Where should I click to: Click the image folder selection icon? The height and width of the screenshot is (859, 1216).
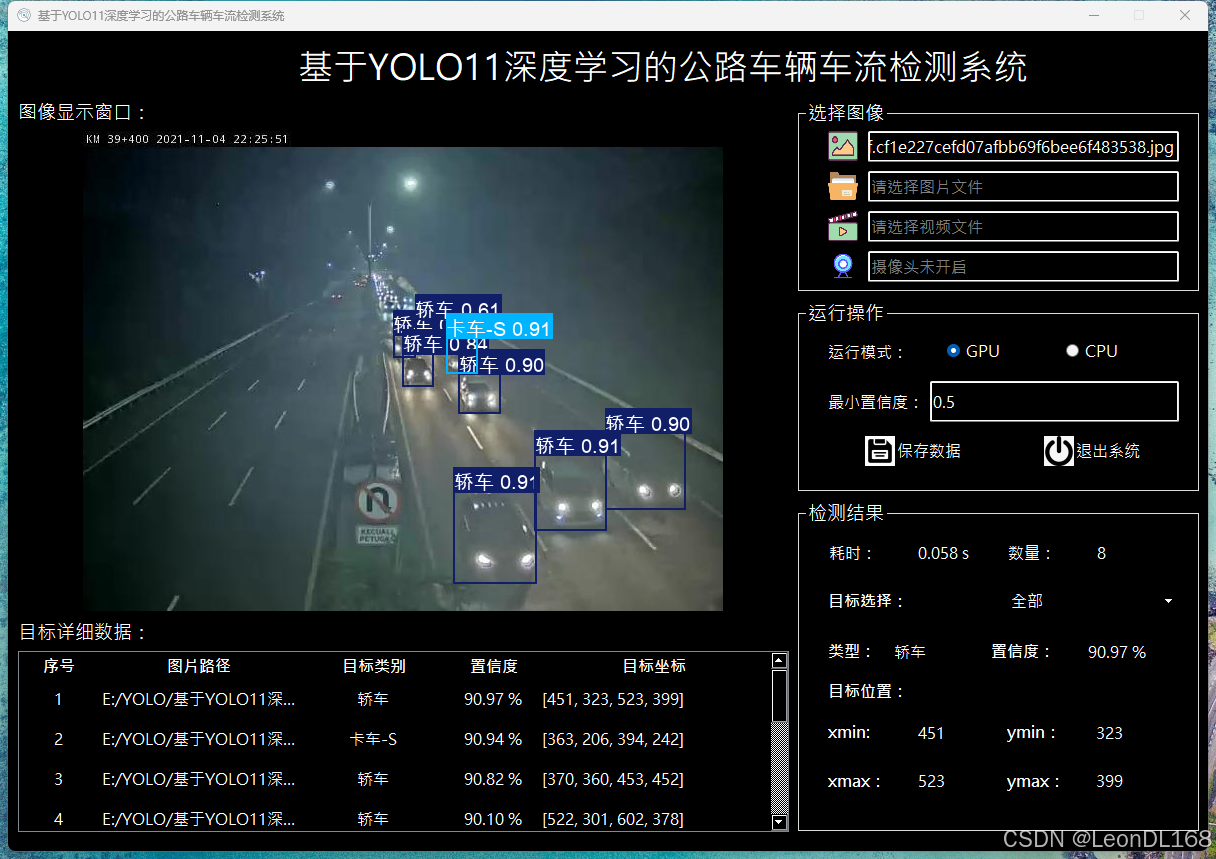click(x=843, y=186)
